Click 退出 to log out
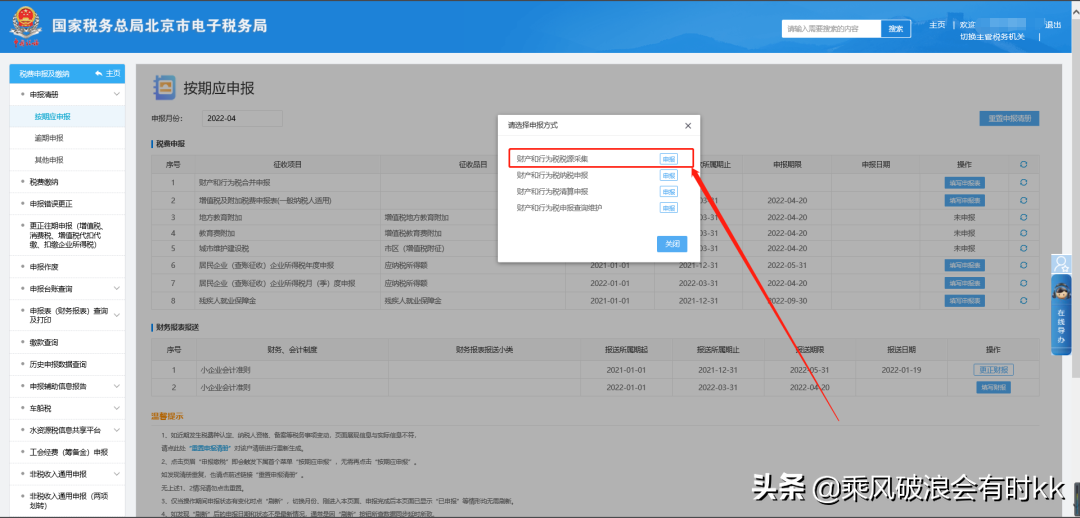This screenshot has height=518, width=1080. 1052,25
